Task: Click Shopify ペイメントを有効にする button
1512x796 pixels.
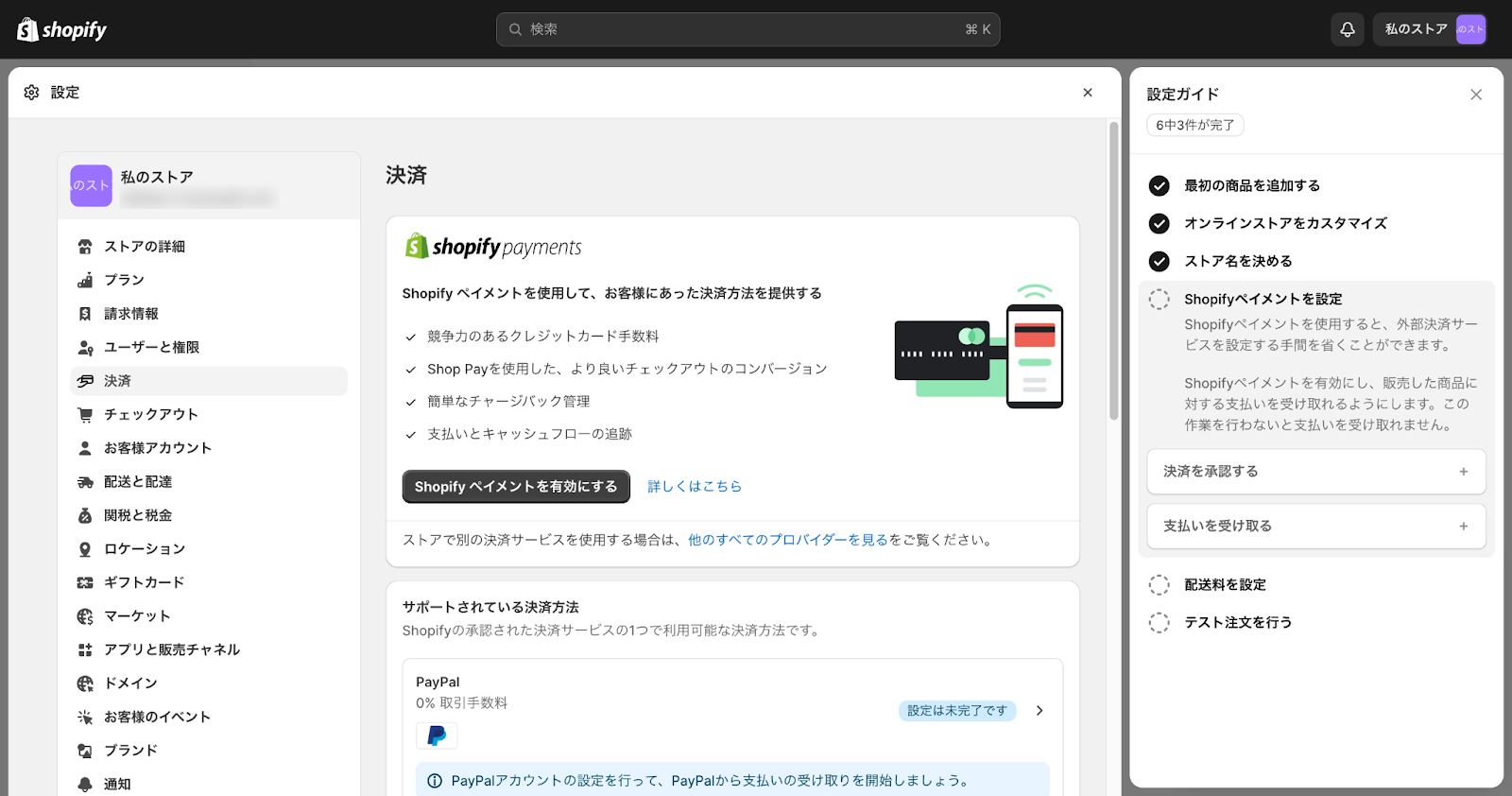Action: [x=516, y=487]
